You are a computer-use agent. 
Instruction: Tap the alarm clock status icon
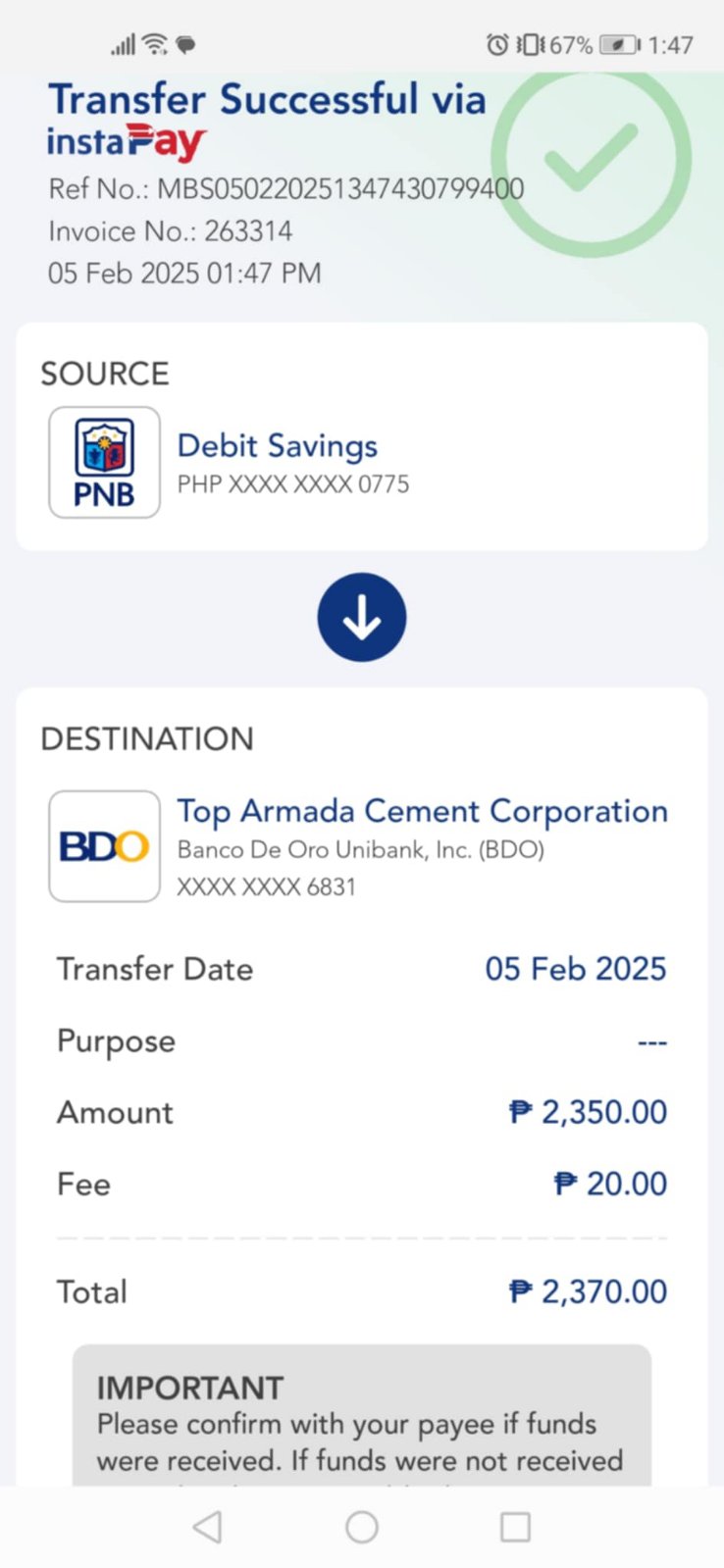point(497,45)
